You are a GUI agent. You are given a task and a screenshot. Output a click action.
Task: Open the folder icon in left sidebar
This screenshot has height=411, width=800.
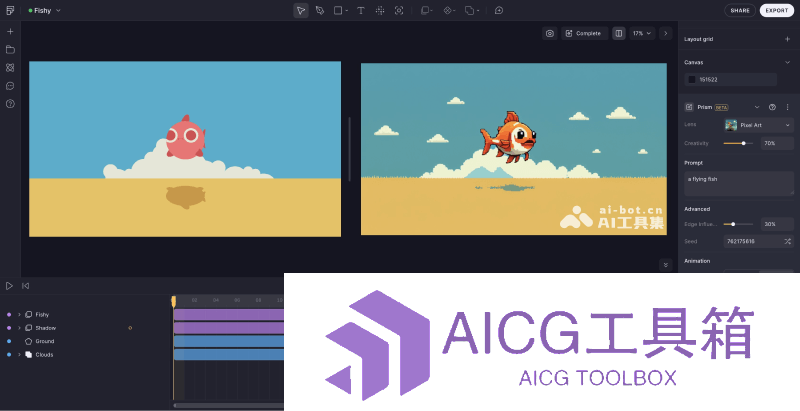pos(10,49)
